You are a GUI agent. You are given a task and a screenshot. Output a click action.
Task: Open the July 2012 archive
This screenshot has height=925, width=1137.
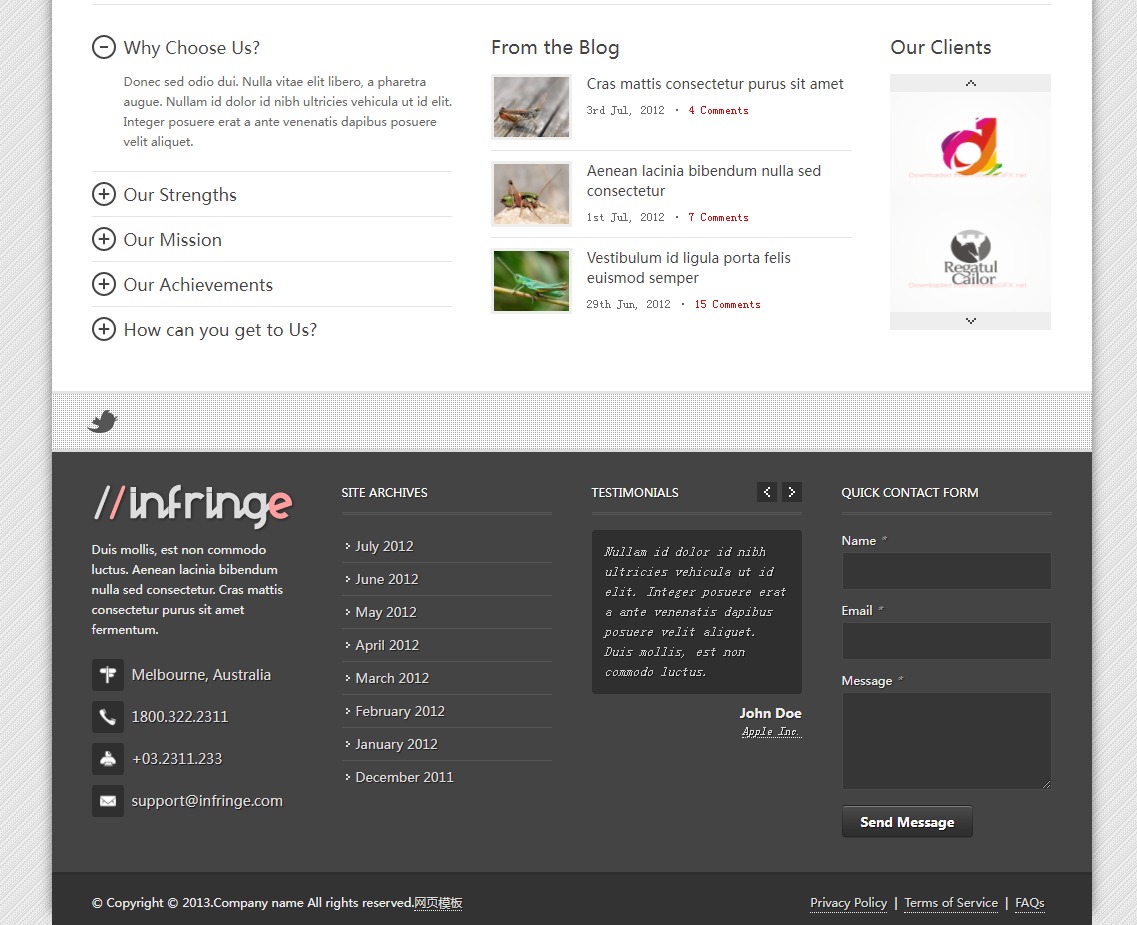pos(384,546)
